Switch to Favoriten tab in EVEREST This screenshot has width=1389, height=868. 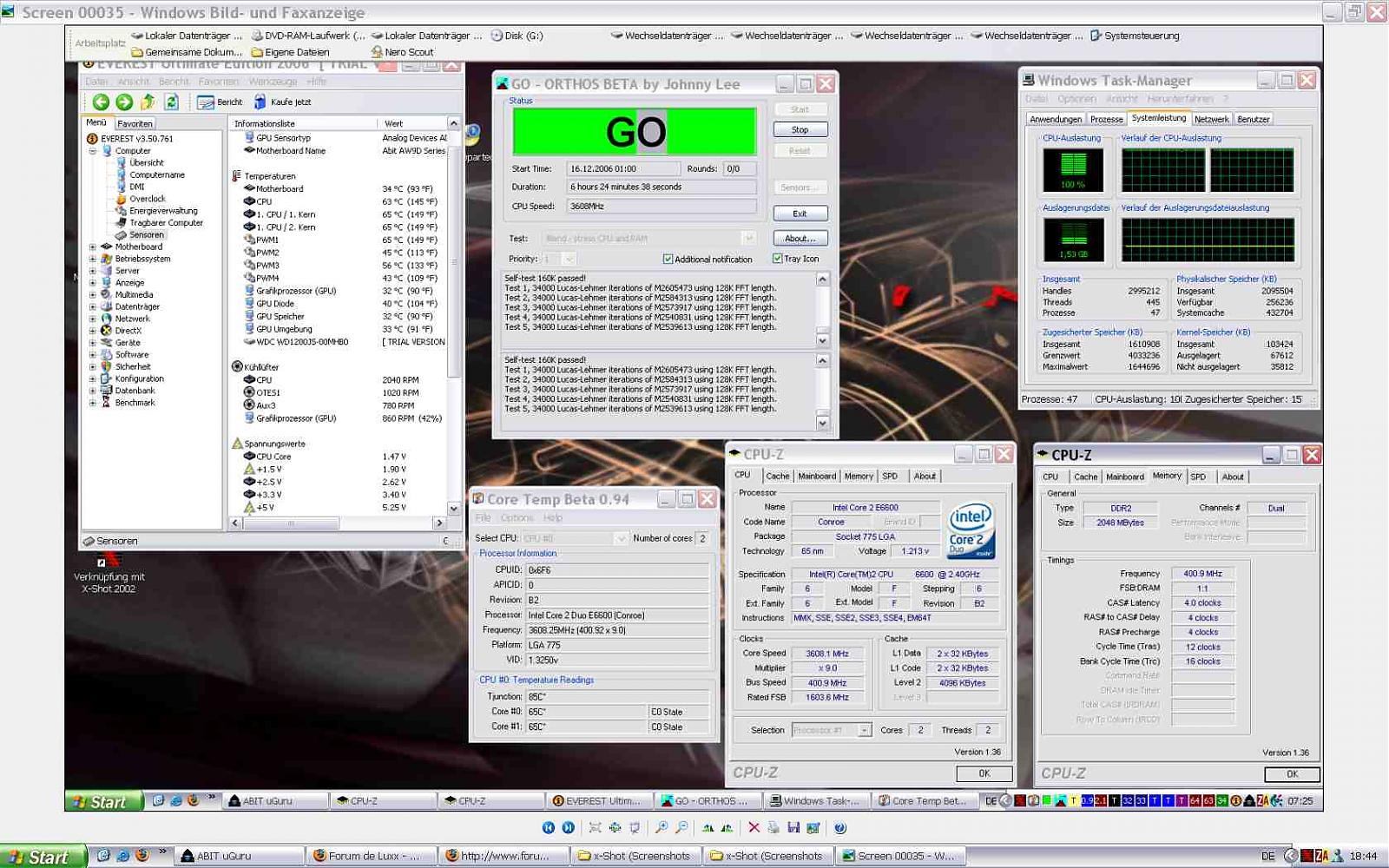pos(135,123)
